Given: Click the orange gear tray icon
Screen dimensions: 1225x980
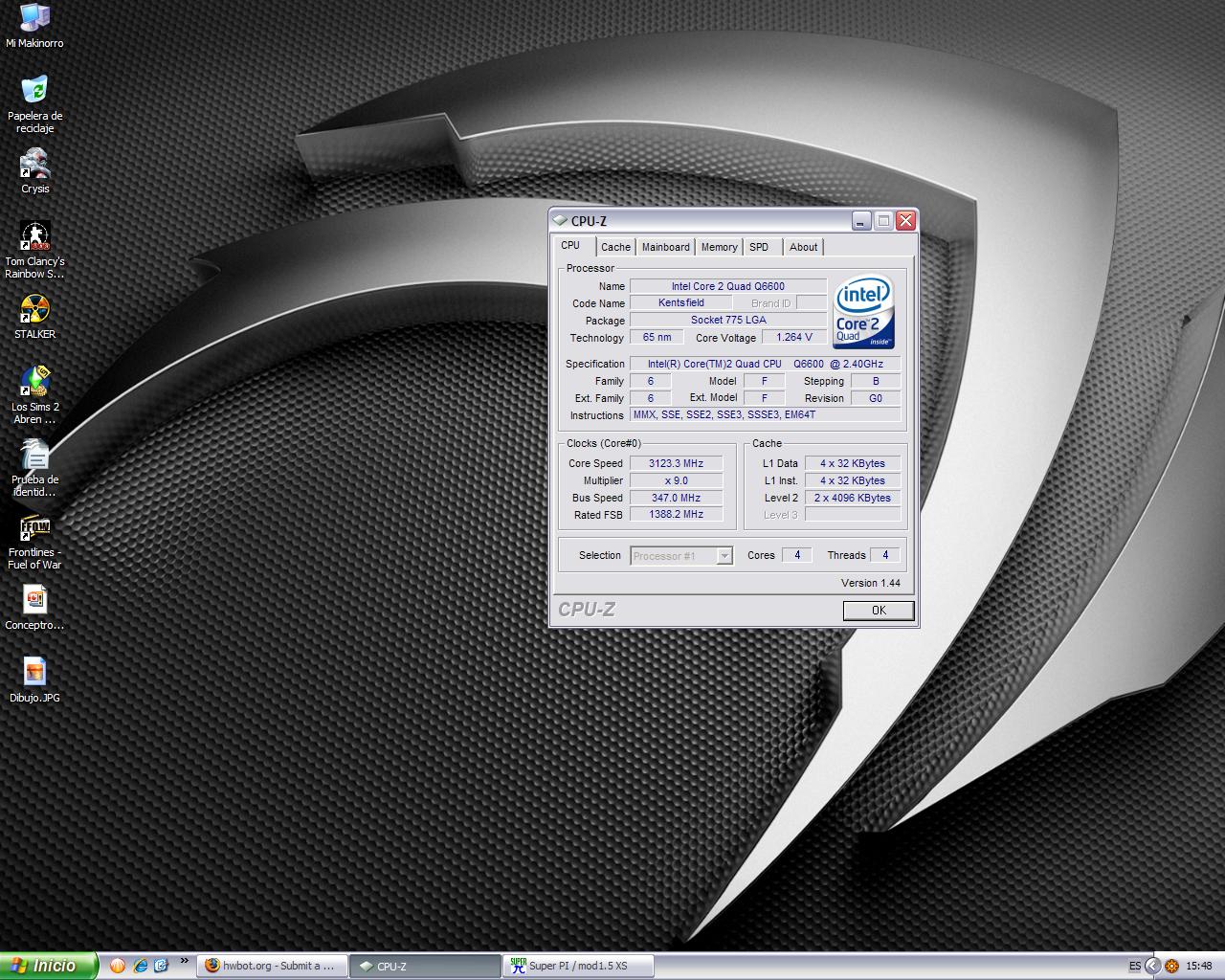Looking at the screenshot, I should (x=1171, y=966).
